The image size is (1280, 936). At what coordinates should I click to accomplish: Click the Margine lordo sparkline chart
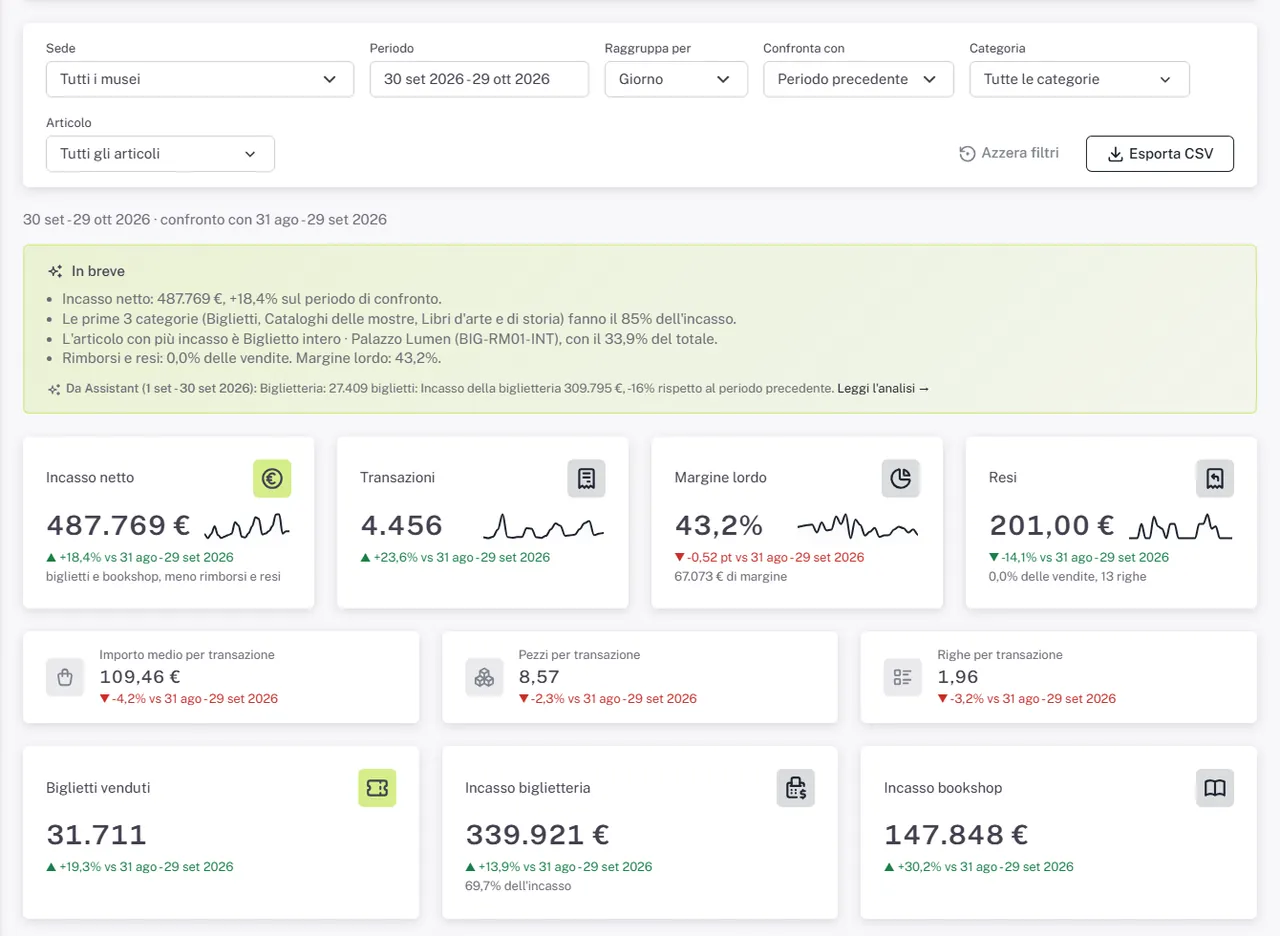pos(857,525)
